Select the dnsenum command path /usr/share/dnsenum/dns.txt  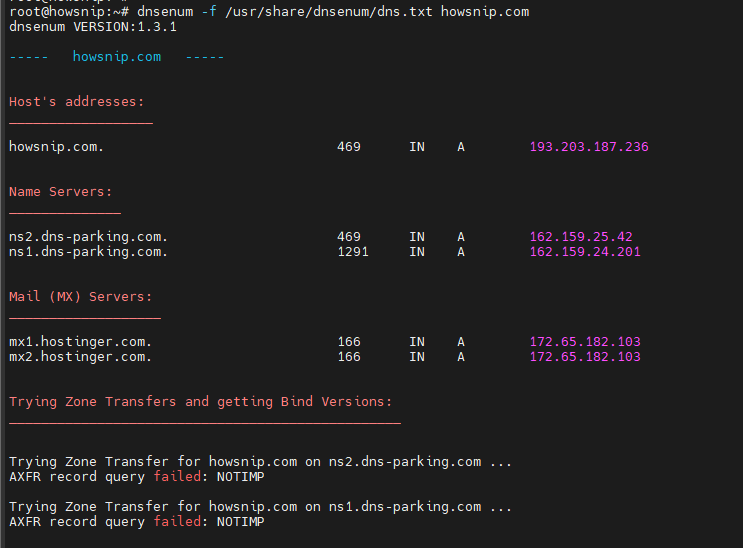[x=329, y=12]
